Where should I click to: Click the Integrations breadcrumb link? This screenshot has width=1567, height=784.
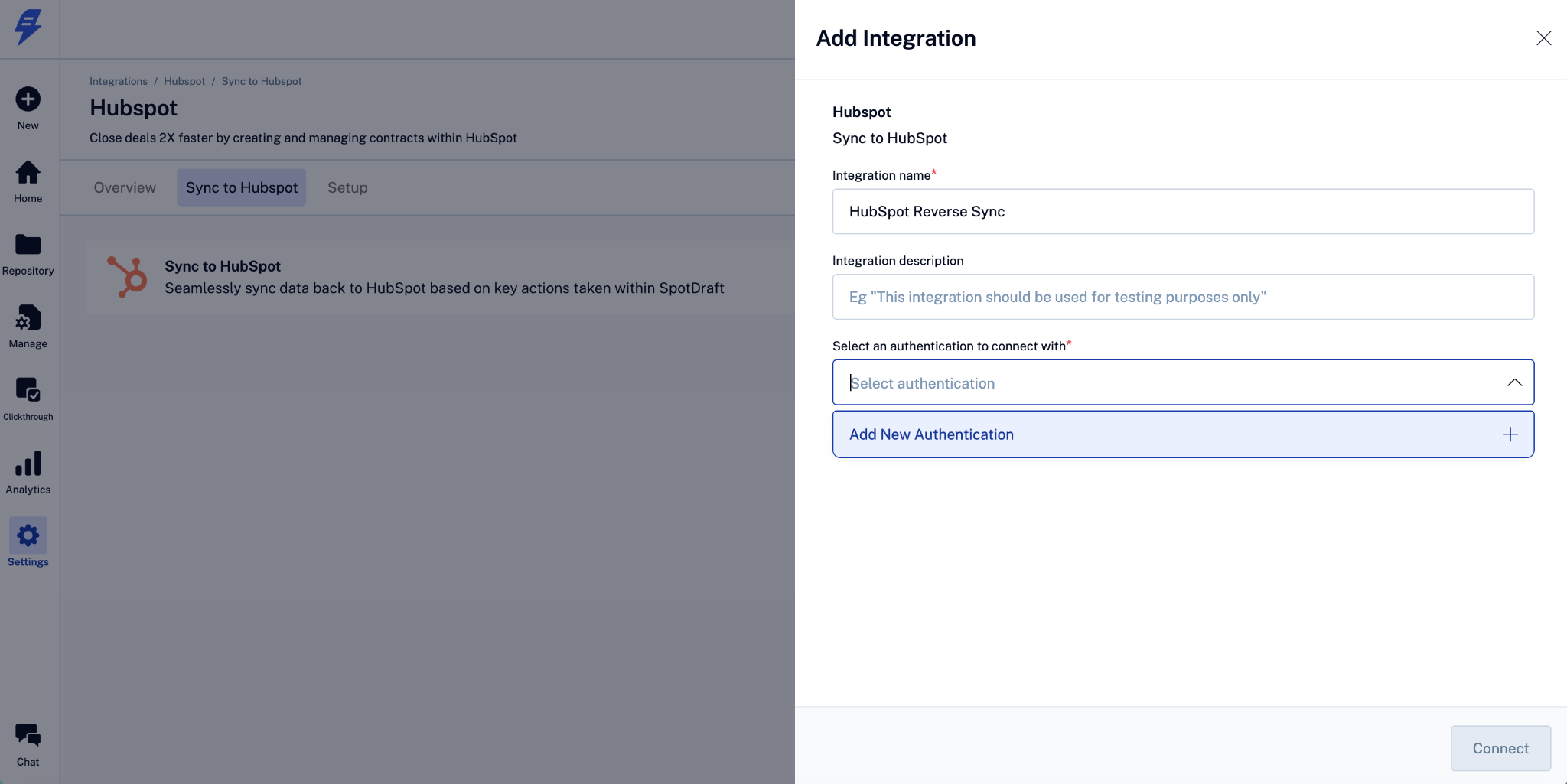[119, 81]
